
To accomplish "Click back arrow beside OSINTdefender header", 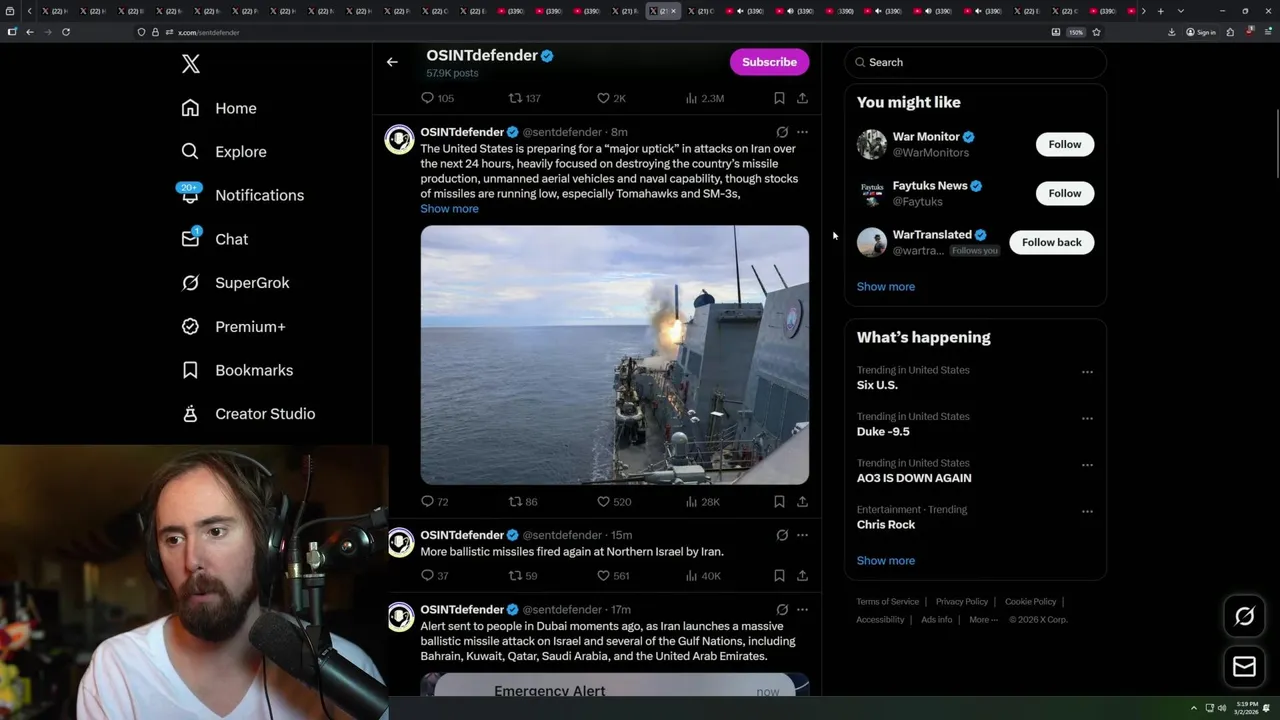I will pyautogui.click(x=392, y=62).
